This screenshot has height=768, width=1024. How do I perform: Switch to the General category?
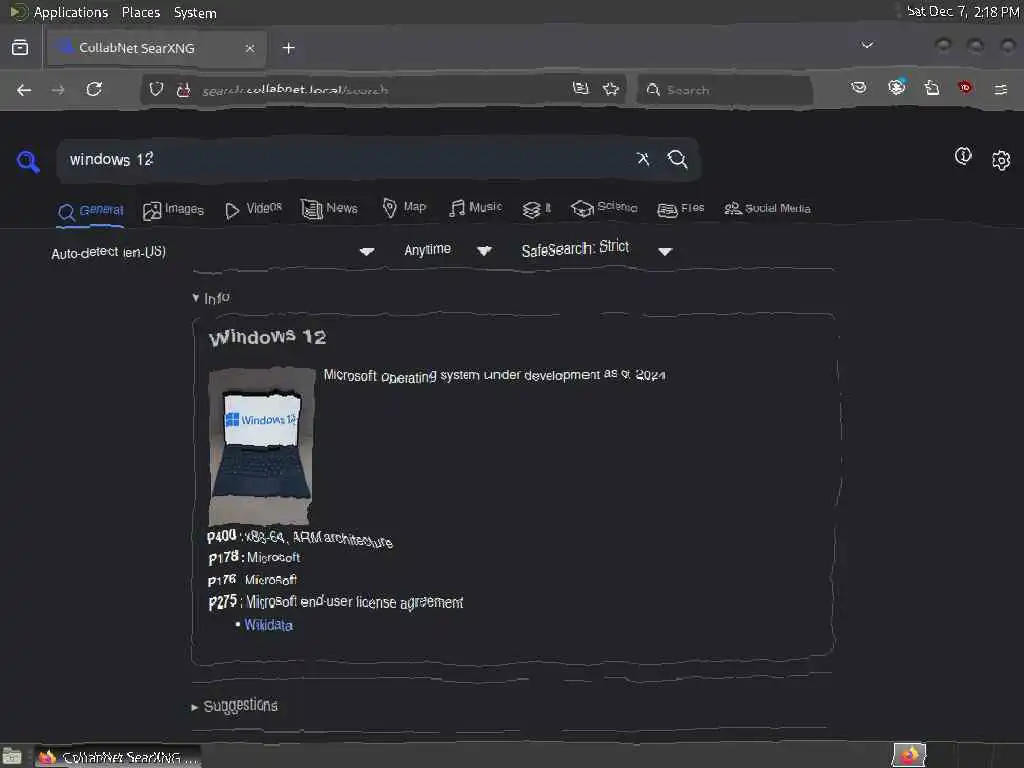[x=90, y=211]
